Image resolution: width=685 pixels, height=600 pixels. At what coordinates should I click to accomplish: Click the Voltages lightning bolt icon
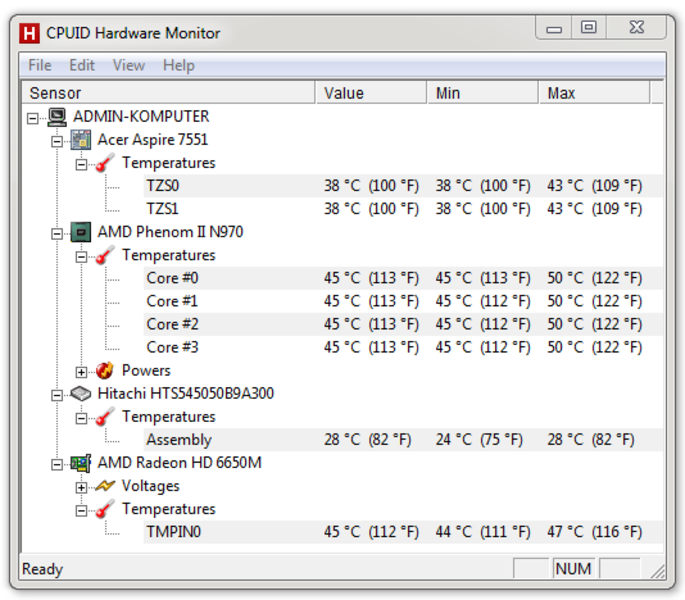[x=105, y=486]
